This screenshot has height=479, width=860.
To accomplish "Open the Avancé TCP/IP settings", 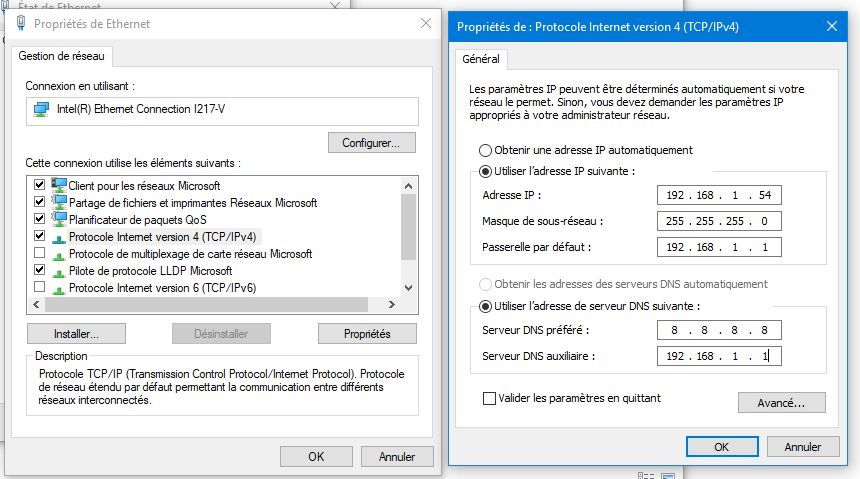I will coord(782,402).
